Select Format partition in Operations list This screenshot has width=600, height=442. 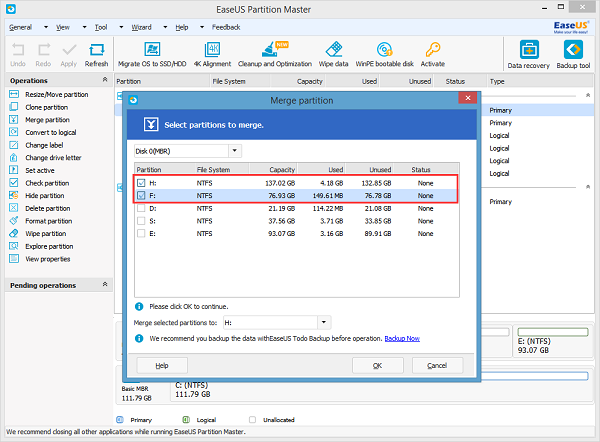pos(48,220)
